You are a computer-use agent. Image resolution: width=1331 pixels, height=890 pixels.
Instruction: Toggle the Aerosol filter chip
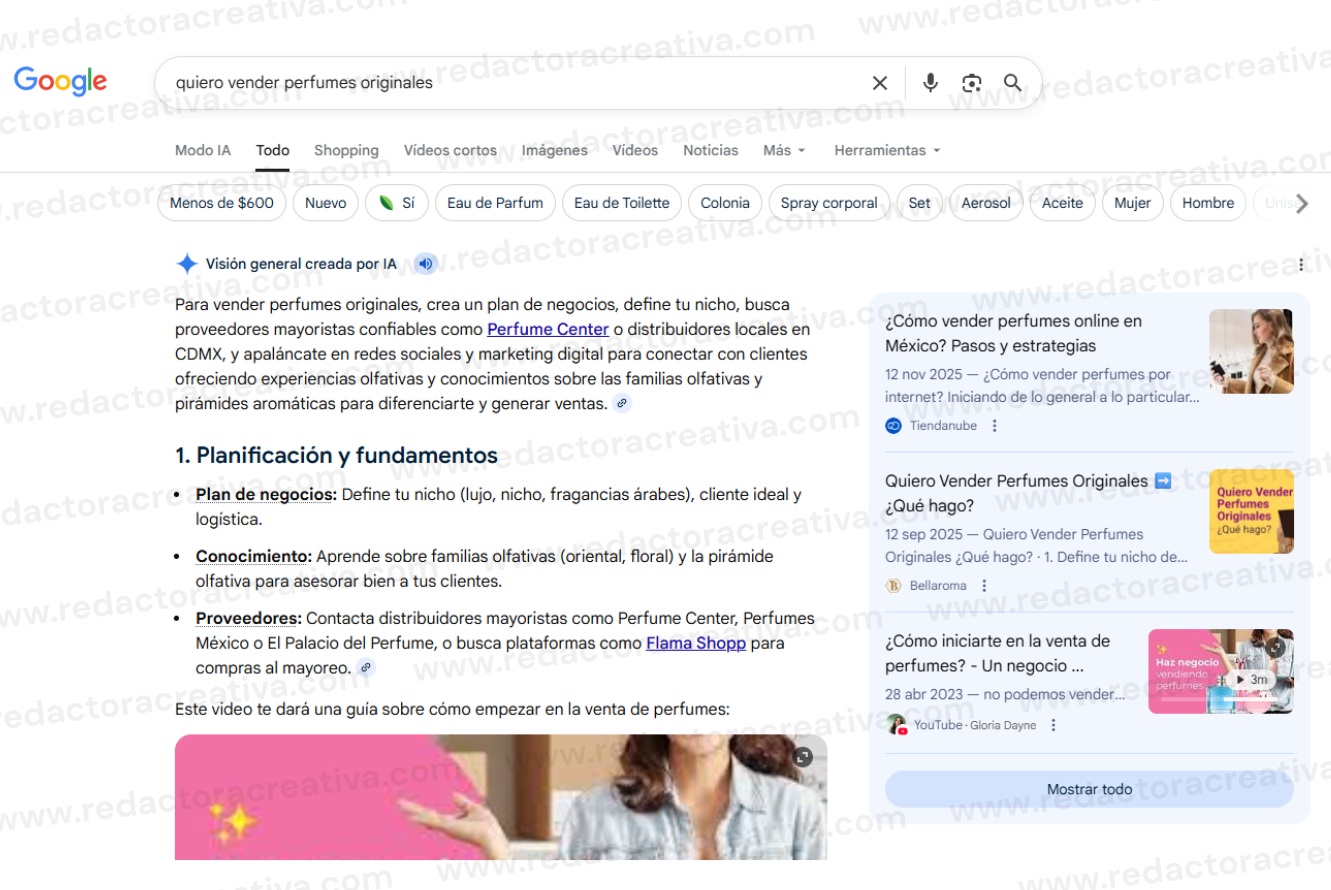click(x=986, y=203)
